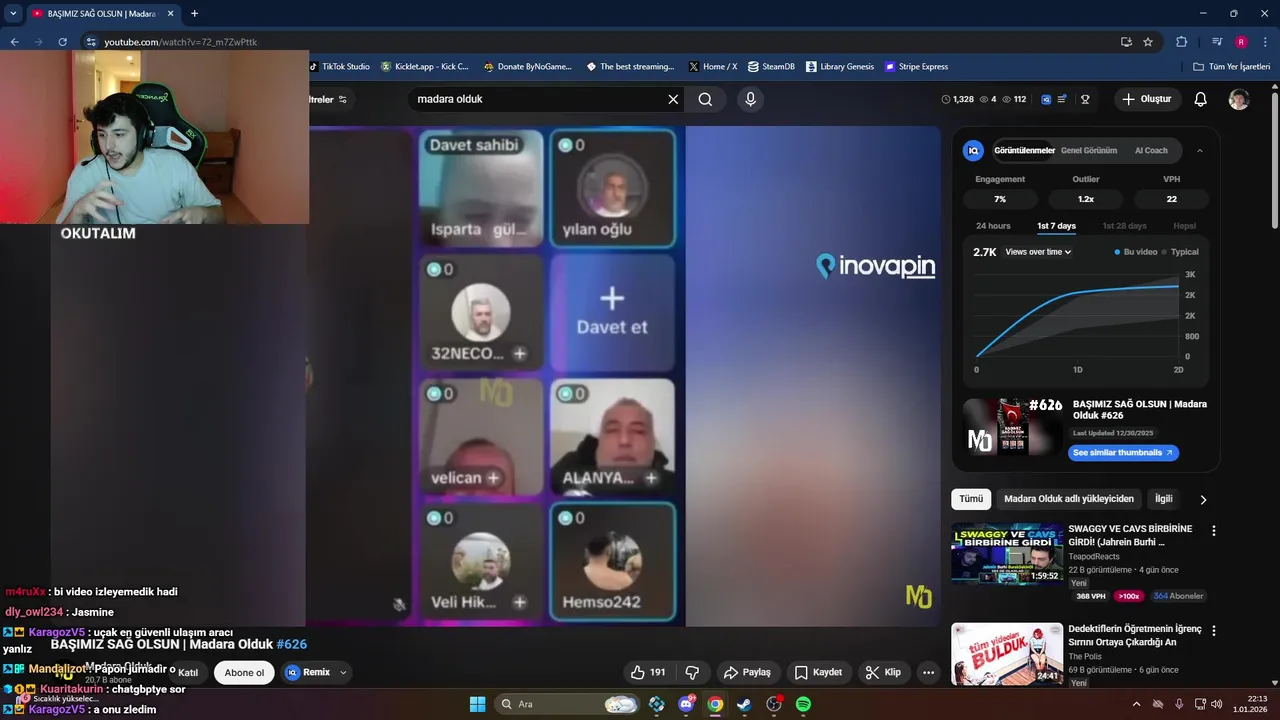The height and width of the screenshot is (720, 1280).
Task: Open options for Dedektiflerin Öğretmenin video
Action: 1214,631
